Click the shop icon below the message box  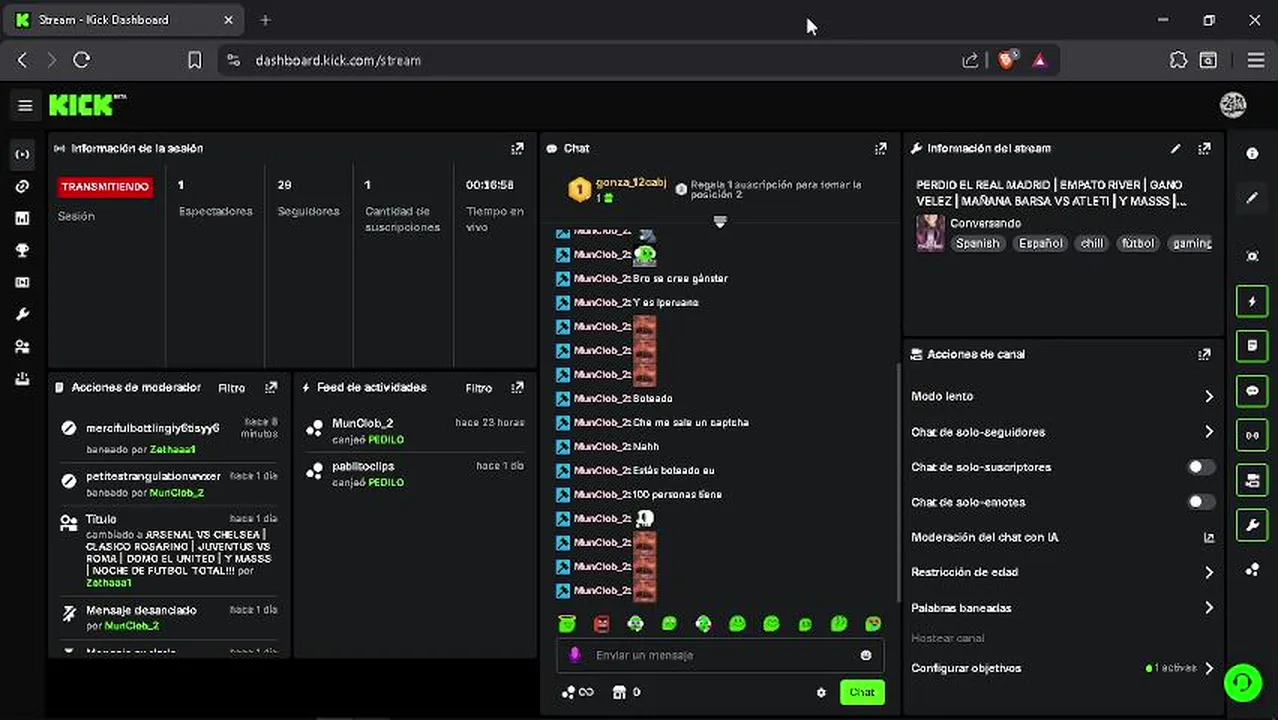tap(618, 692)
